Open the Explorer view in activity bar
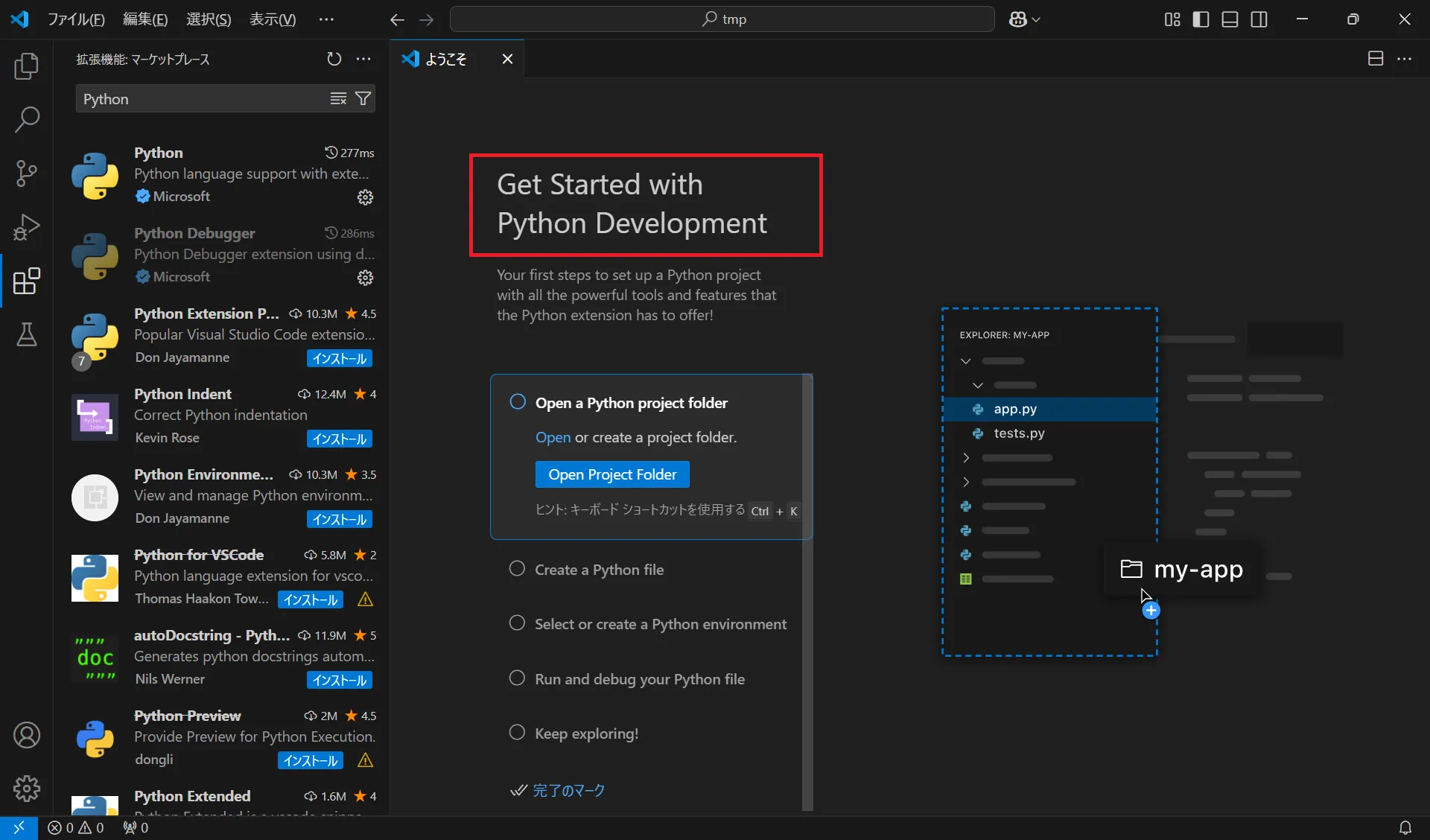The image size is (1430, 840). click(27, 66)
